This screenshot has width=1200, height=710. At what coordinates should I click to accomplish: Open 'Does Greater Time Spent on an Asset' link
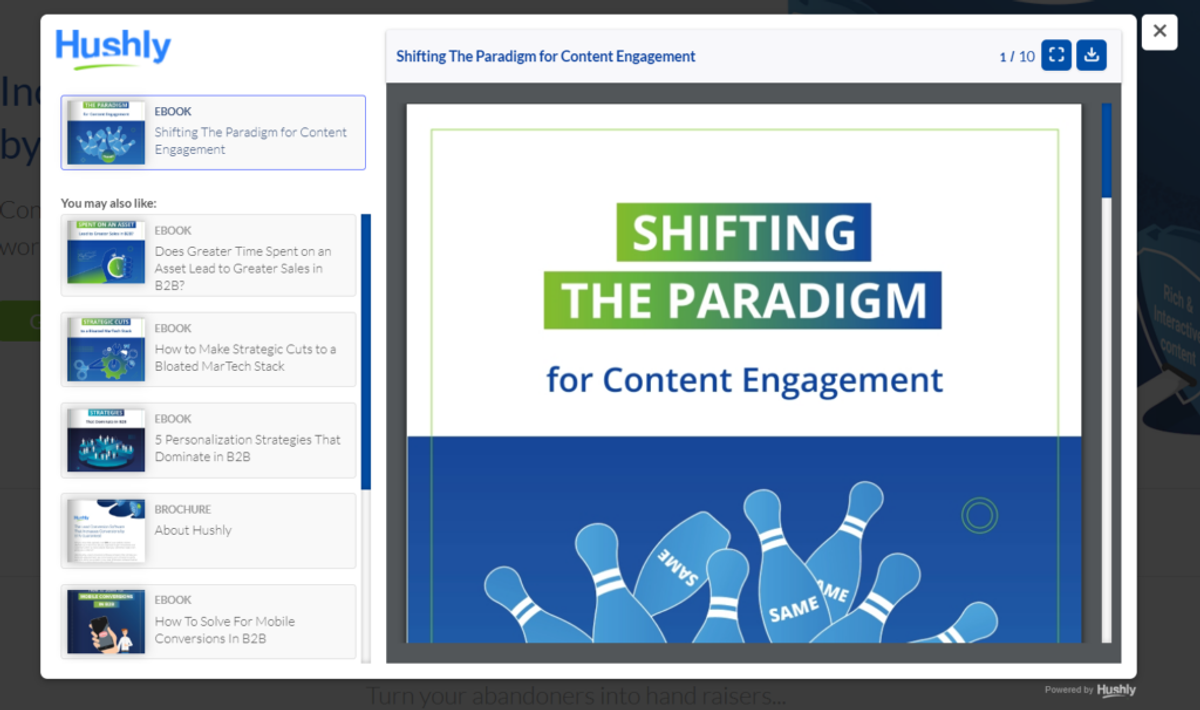pyautogui.click(x=243, y=268)
